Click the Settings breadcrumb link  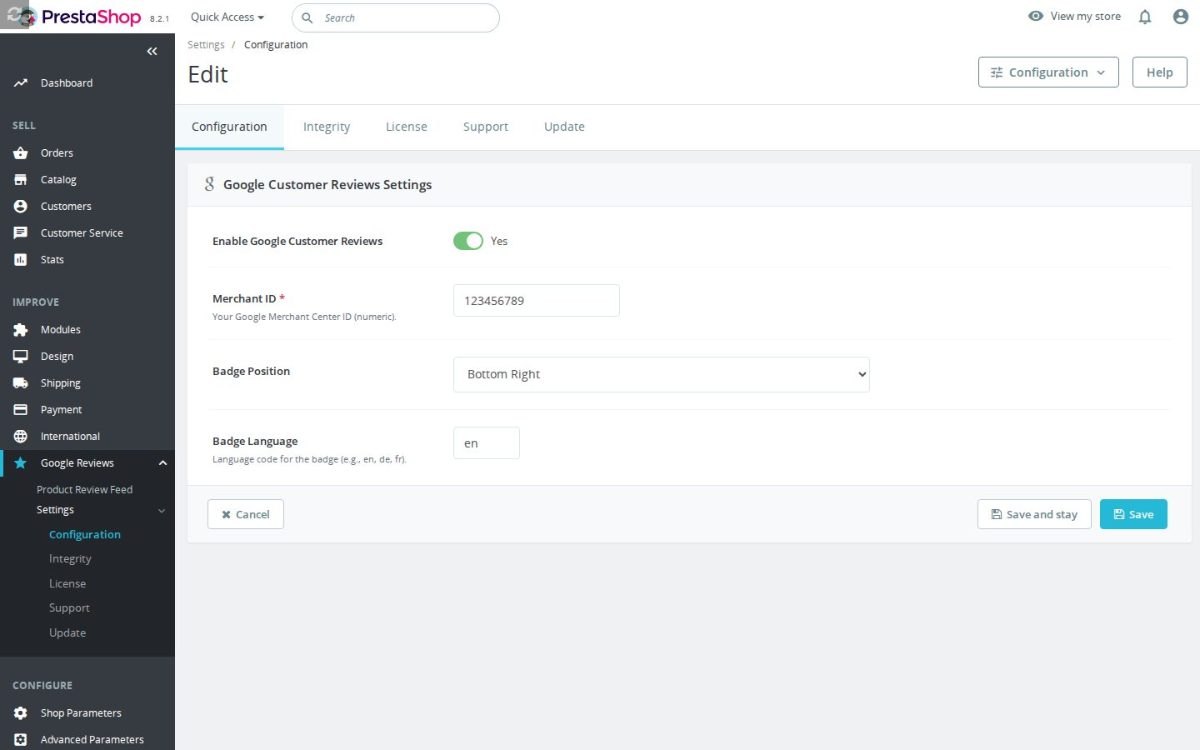206,45
